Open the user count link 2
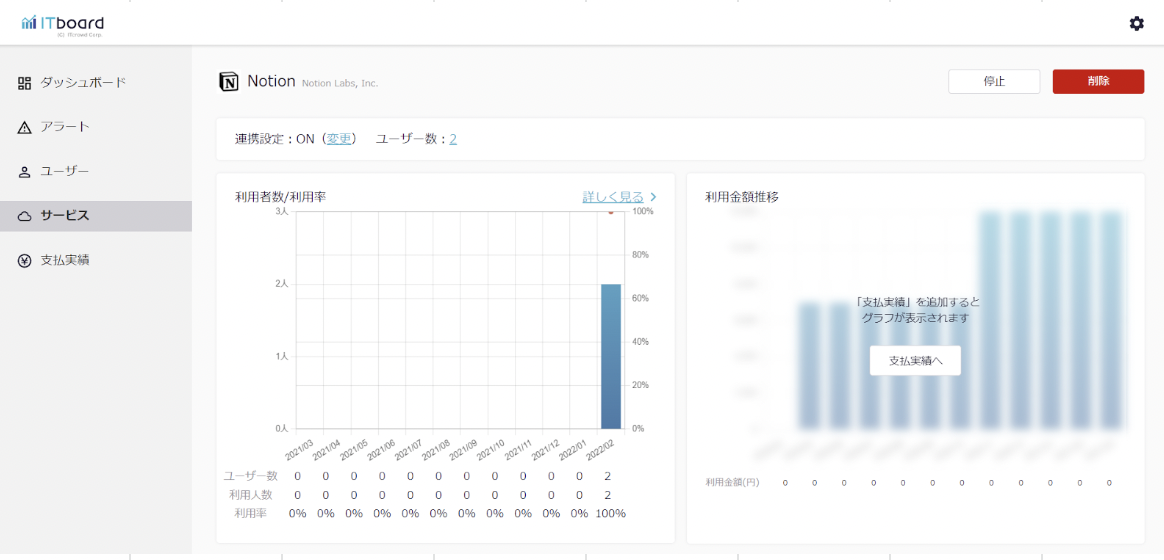This screenshot has width=1164, height=560. point(453,139)
